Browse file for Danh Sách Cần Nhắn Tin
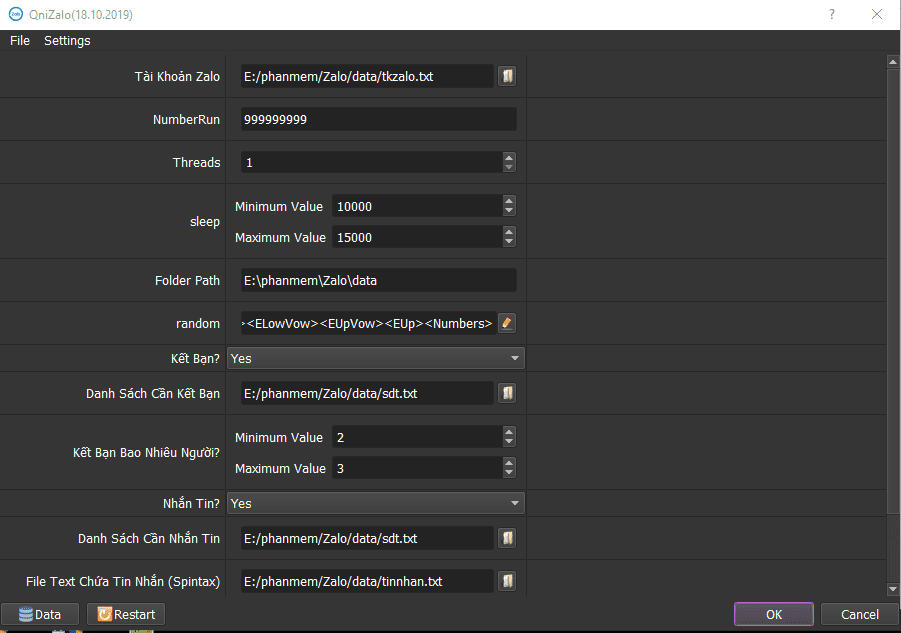Screen dimensions: 901x633 [507, 538]
